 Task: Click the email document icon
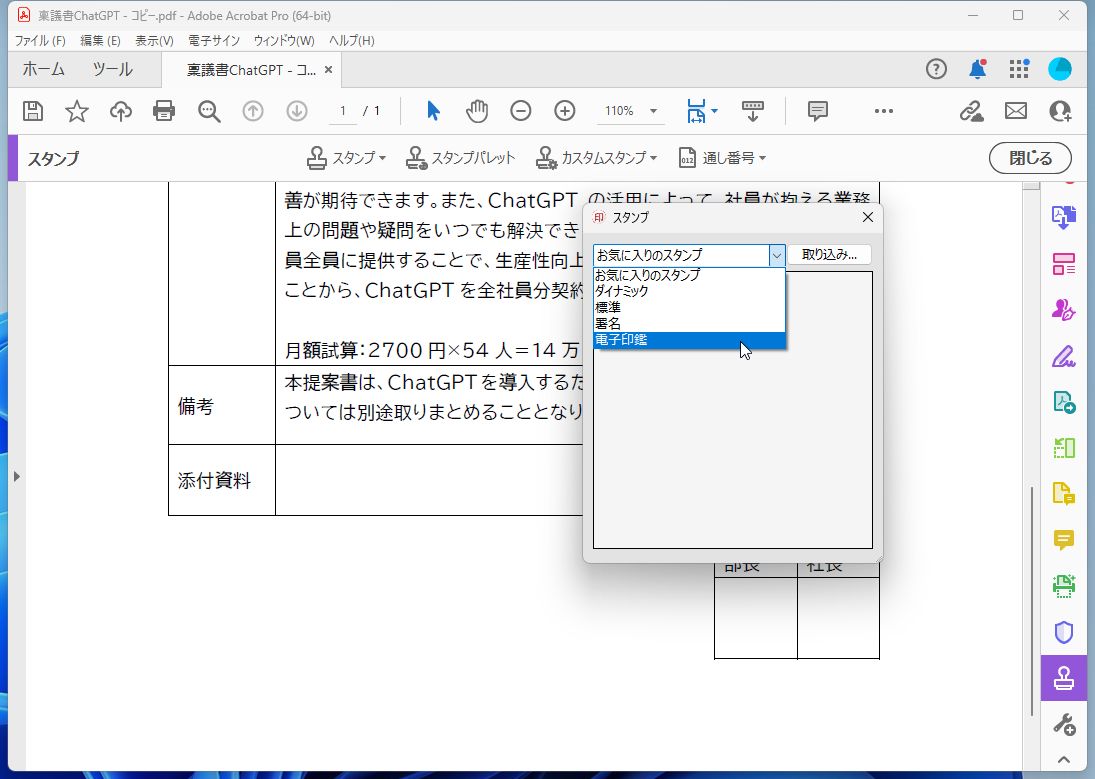click(1016, 111)
